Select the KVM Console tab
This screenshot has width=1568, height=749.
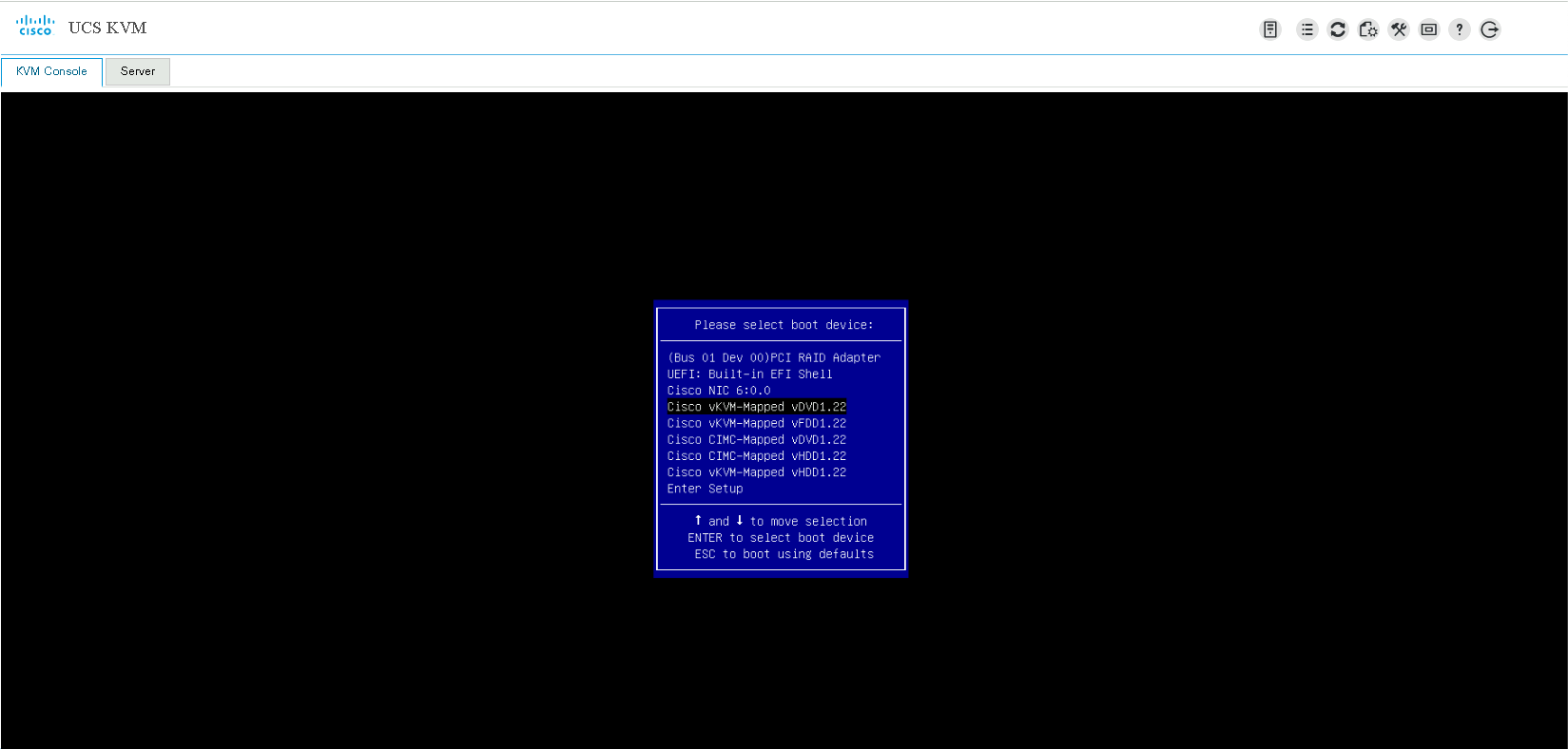coord(51,71)
